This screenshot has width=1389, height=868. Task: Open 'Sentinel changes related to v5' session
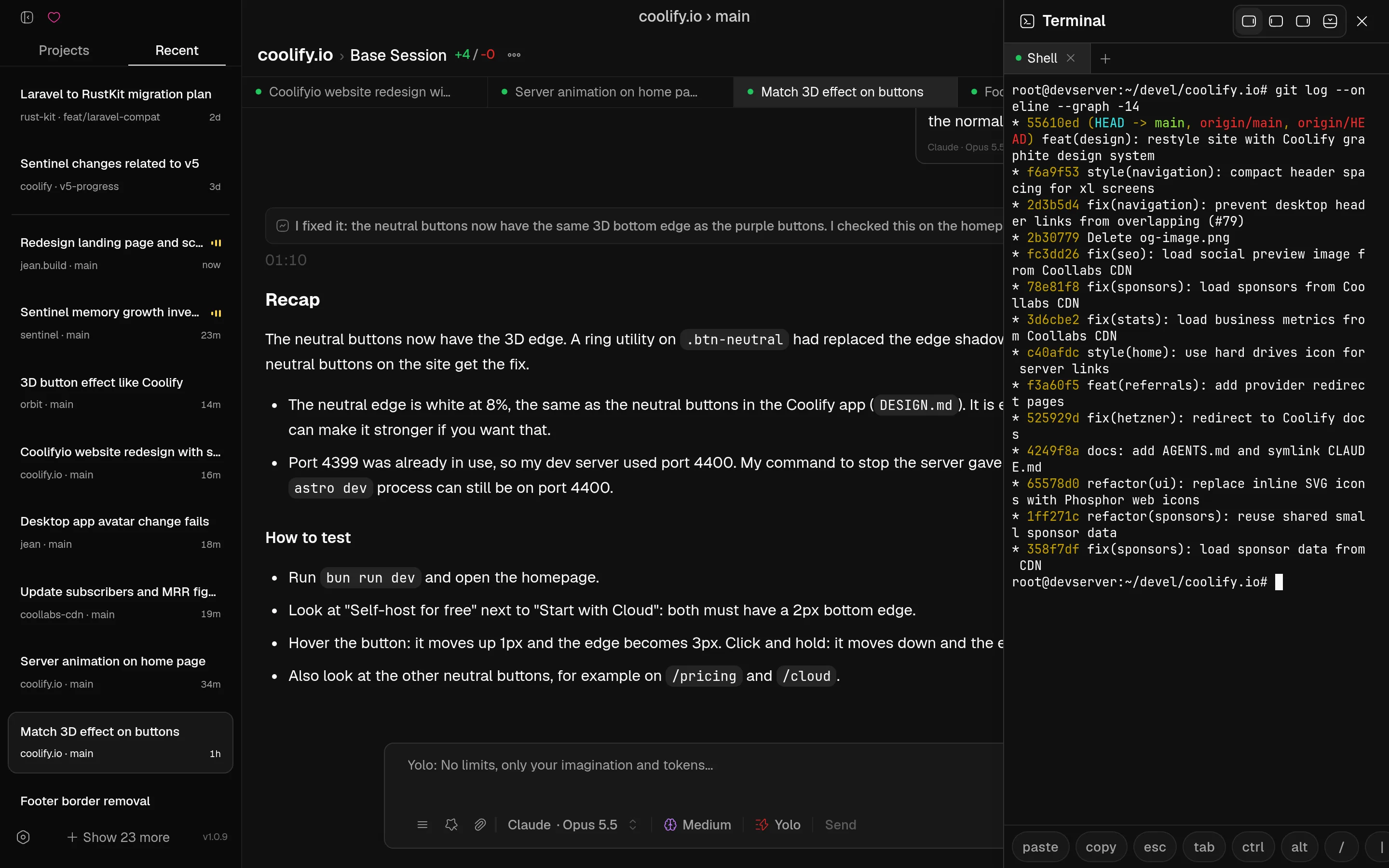pos(121,175)
